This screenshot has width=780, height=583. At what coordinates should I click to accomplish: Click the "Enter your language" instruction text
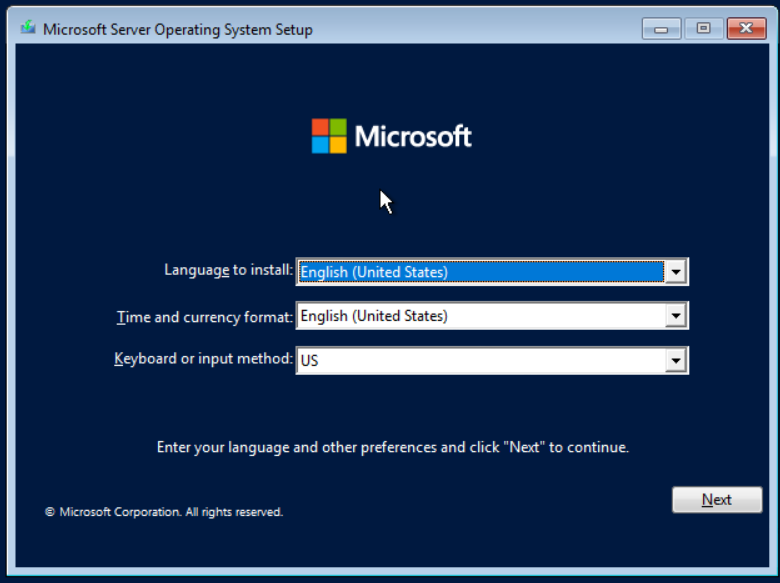(x=392, y=448)
